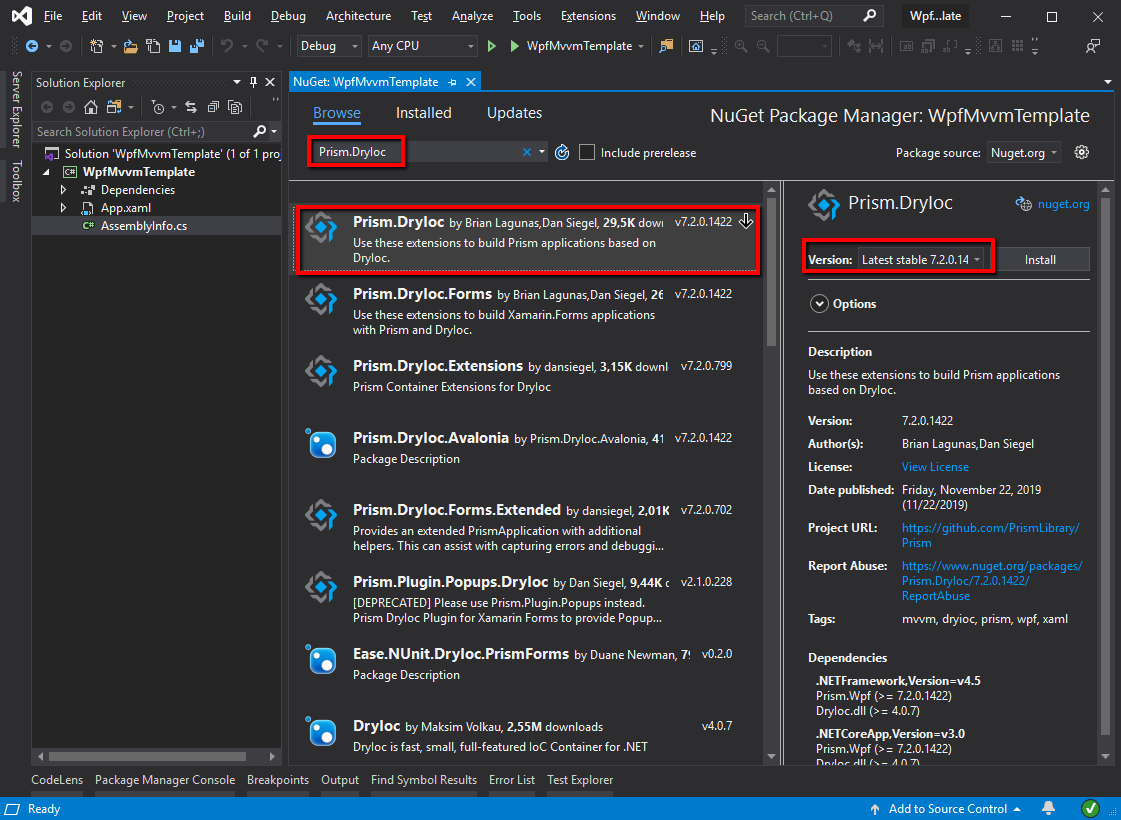Open the Report Abuse nuget.org link
1121x820 pixels.
pyautogui.click(x=992, y=581)
